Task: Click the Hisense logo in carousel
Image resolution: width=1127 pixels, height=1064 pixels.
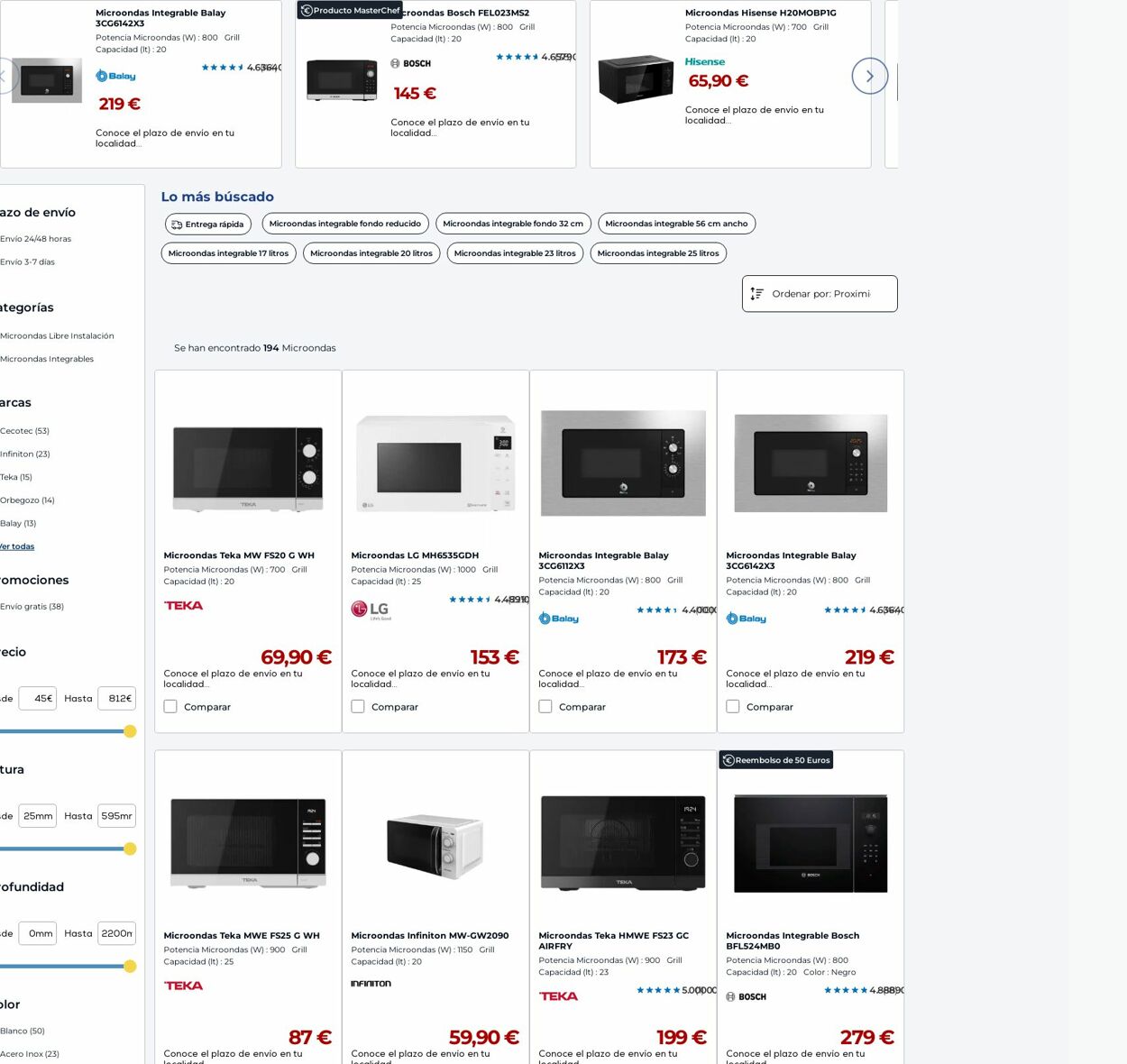Action: pos(705,62)
